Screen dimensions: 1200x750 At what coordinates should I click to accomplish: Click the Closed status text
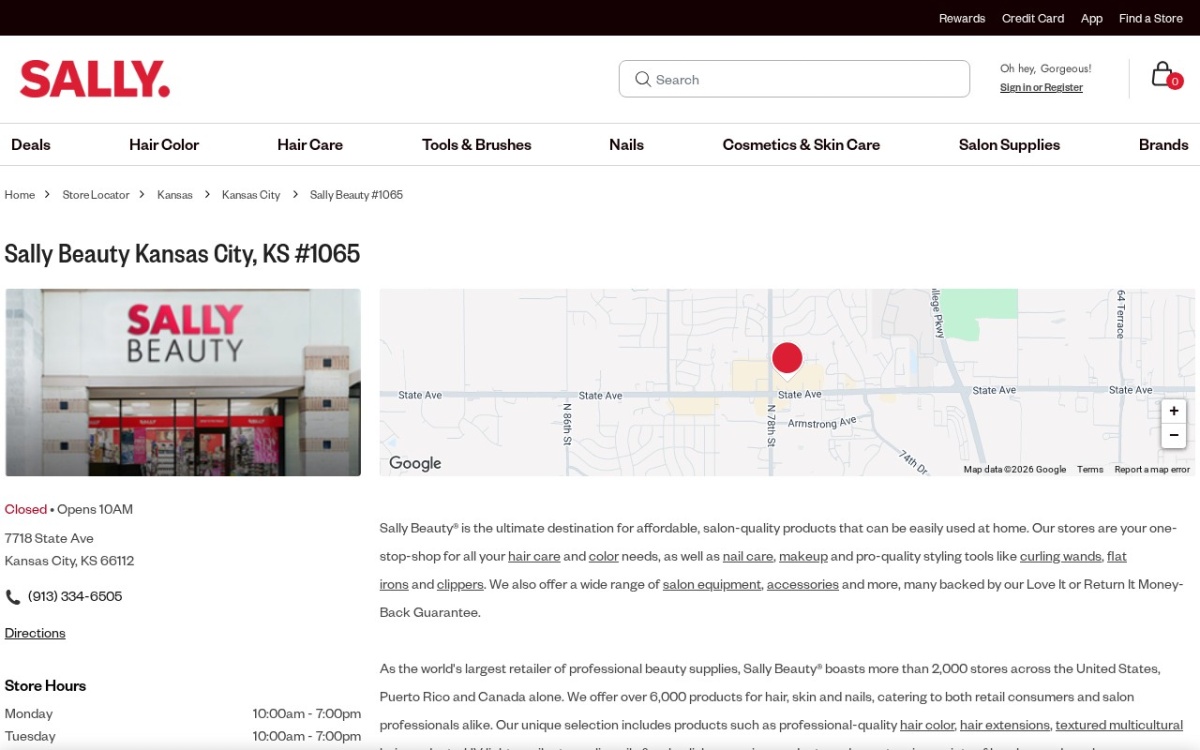pyautogui.click(x=26, y=509)
